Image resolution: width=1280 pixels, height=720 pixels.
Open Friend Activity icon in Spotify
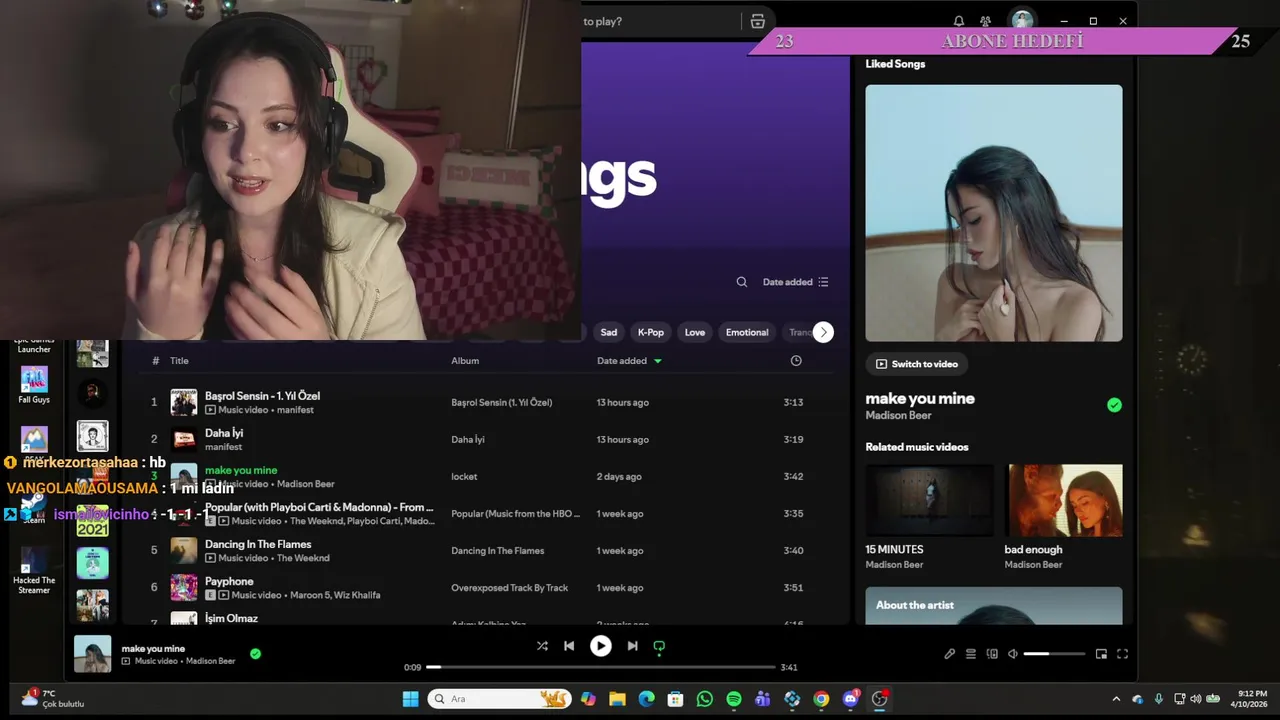986,21
